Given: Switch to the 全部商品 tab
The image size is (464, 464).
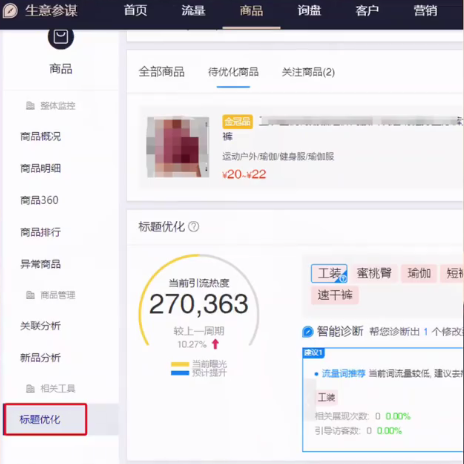Looking at the screenshot, I should click(162, 72).
